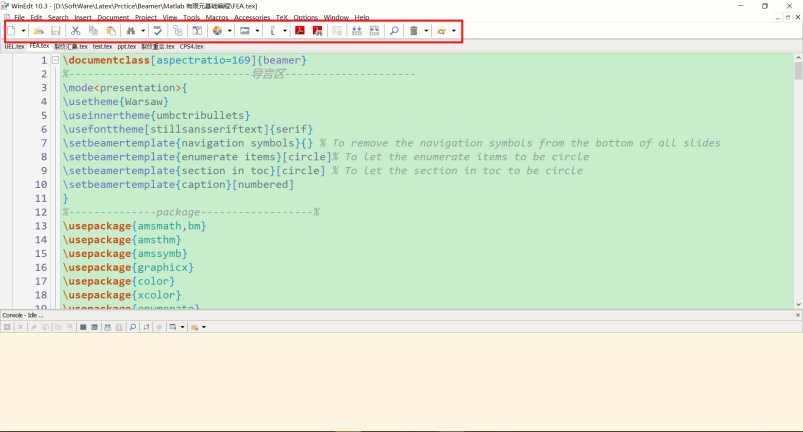Click the TeXify icon in the toolbar
This screenshot has width=803, height=432.
[273, 31]
